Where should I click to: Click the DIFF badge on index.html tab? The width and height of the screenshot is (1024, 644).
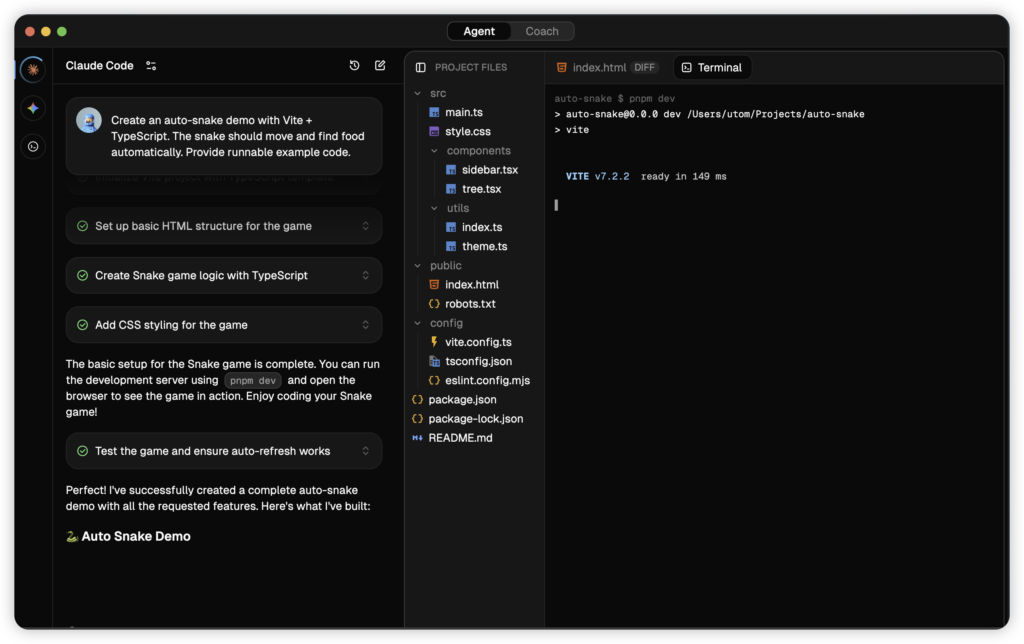[645, 68]
